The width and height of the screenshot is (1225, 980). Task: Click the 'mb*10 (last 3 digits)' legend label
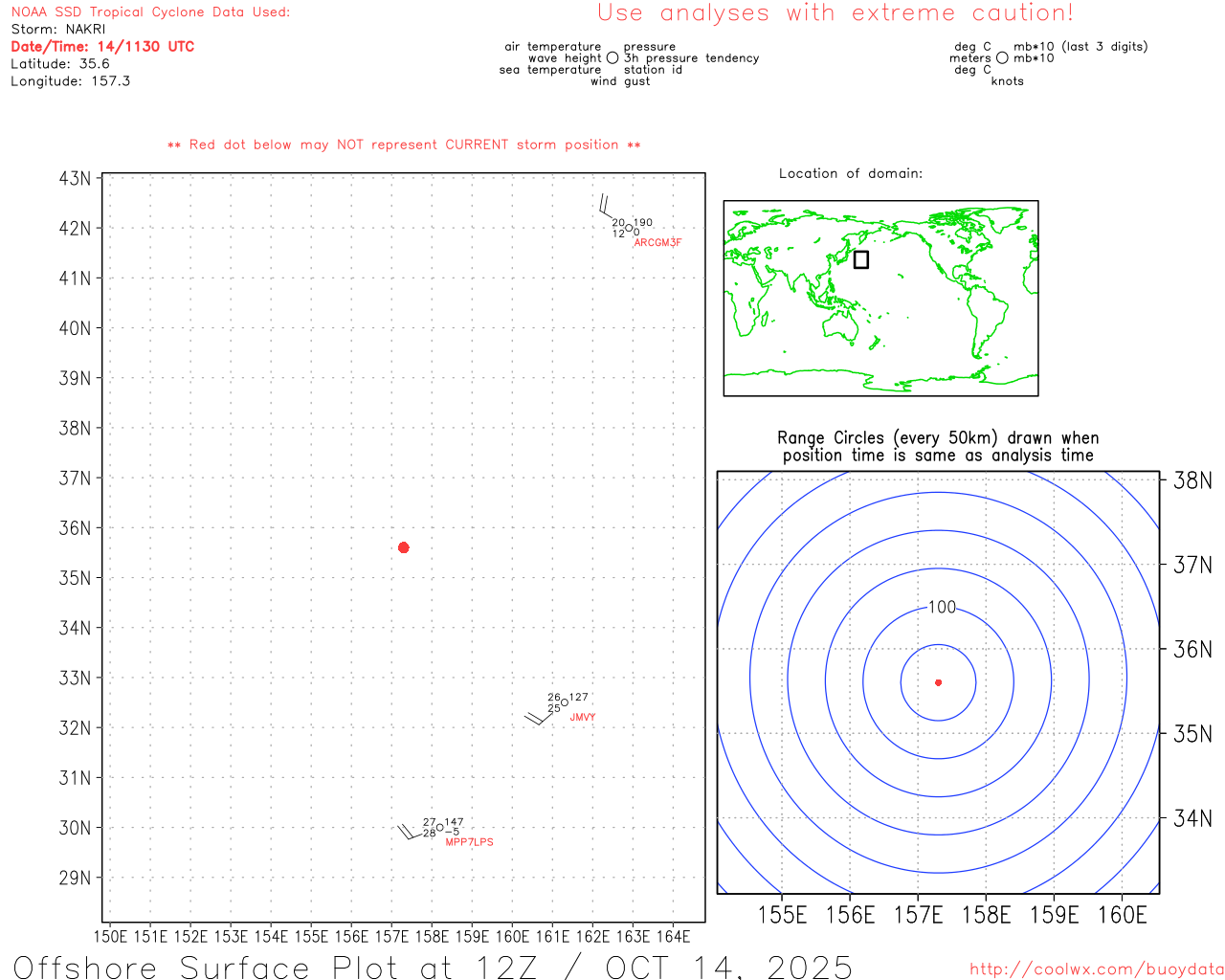point(1080,46)
